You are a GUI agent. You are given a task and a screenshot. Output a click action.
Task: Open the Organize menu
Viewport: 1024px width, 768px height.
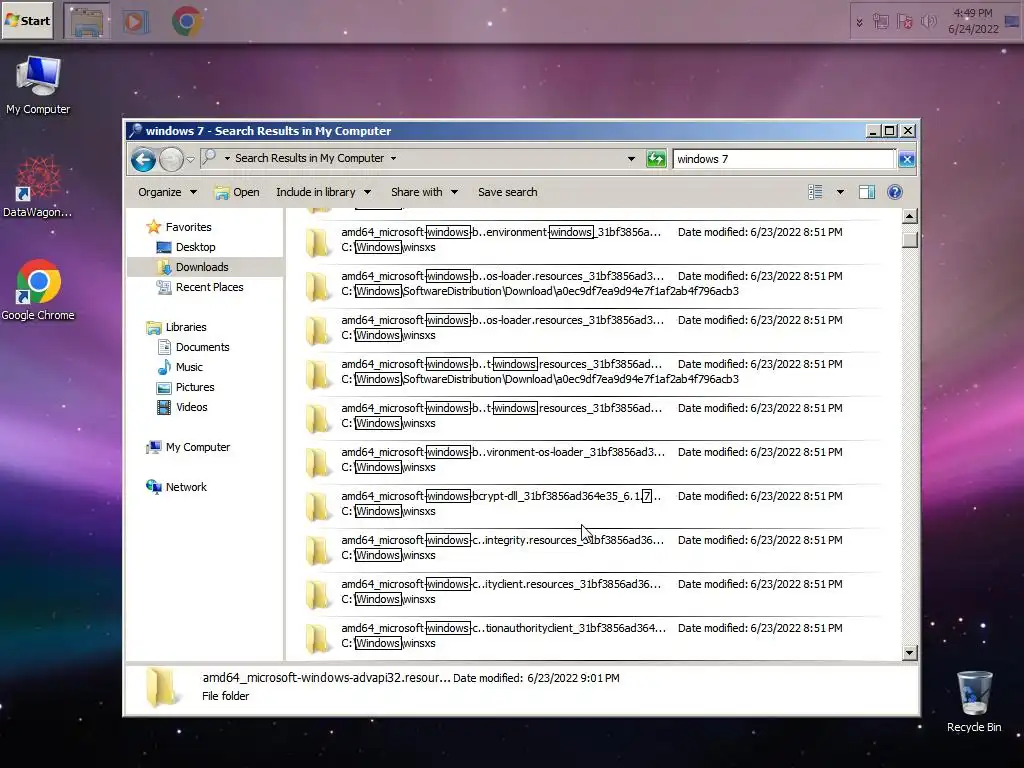pyautogui.click(x=167, y=192)
